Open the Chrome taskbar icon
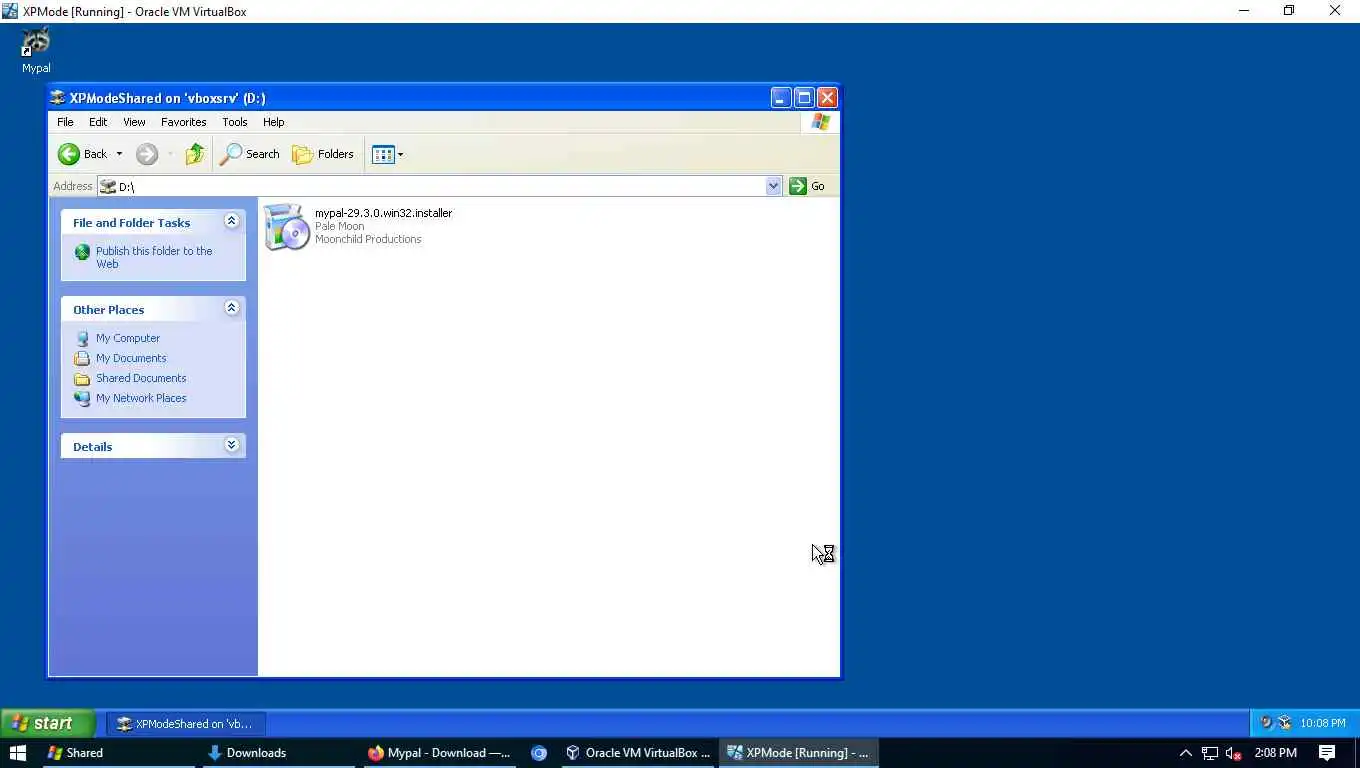1360x768 pixels. (x=539, y=753)
